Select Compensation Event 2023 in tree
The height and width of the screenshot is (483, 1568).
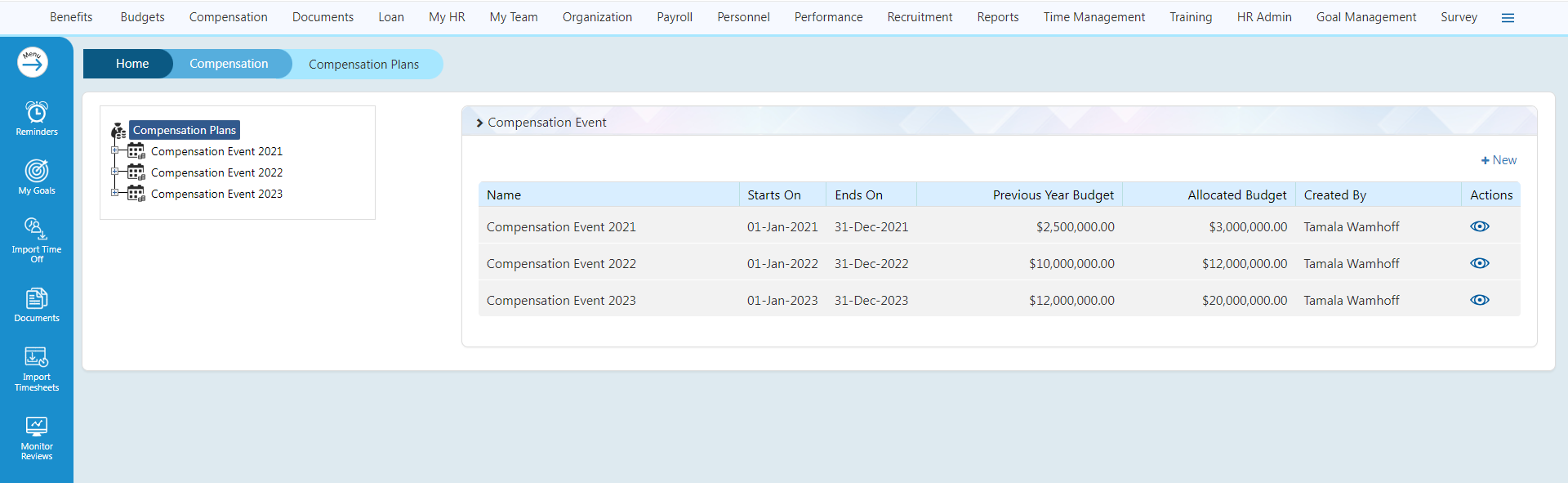216,194
